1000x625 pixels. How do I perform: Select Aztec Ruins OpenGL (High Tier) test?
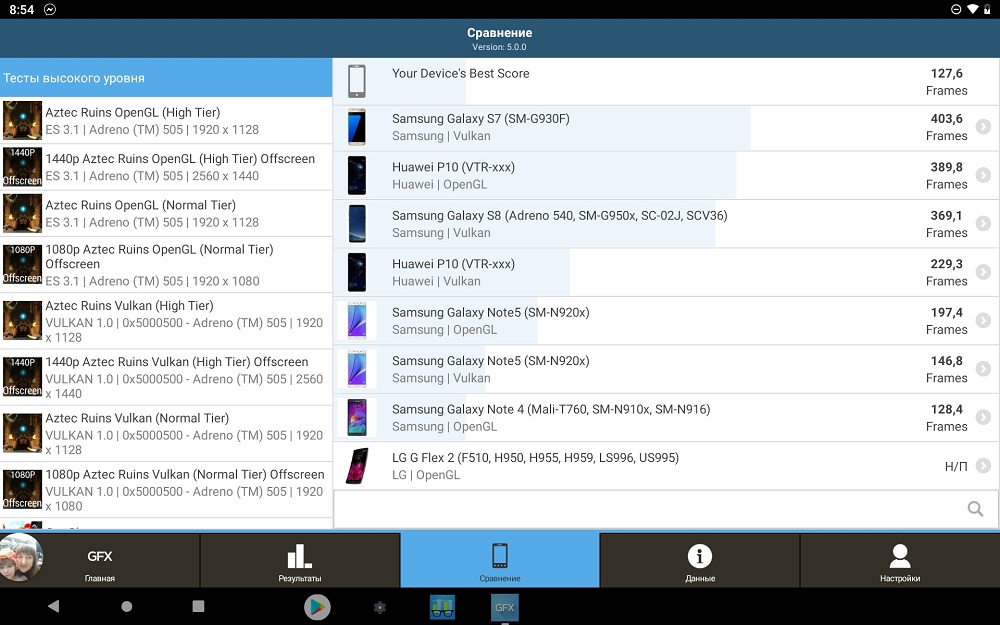click(166, 121)
